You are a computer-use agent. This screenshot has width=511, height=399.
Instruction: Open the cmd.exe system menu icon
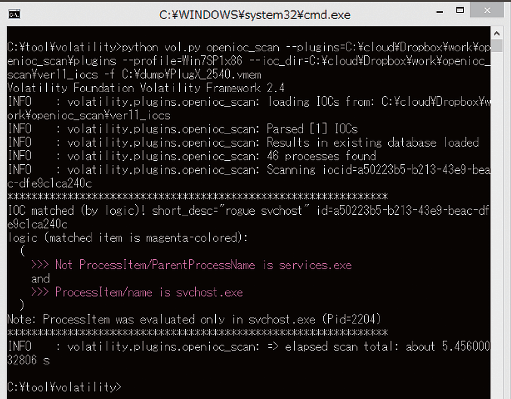click(x=14, y=14)
